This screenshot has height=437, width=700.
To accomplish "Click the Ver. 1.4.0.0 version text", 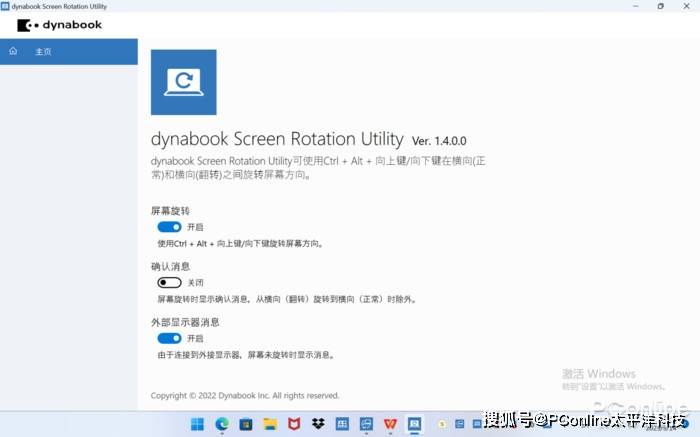I will pos(439,141).
